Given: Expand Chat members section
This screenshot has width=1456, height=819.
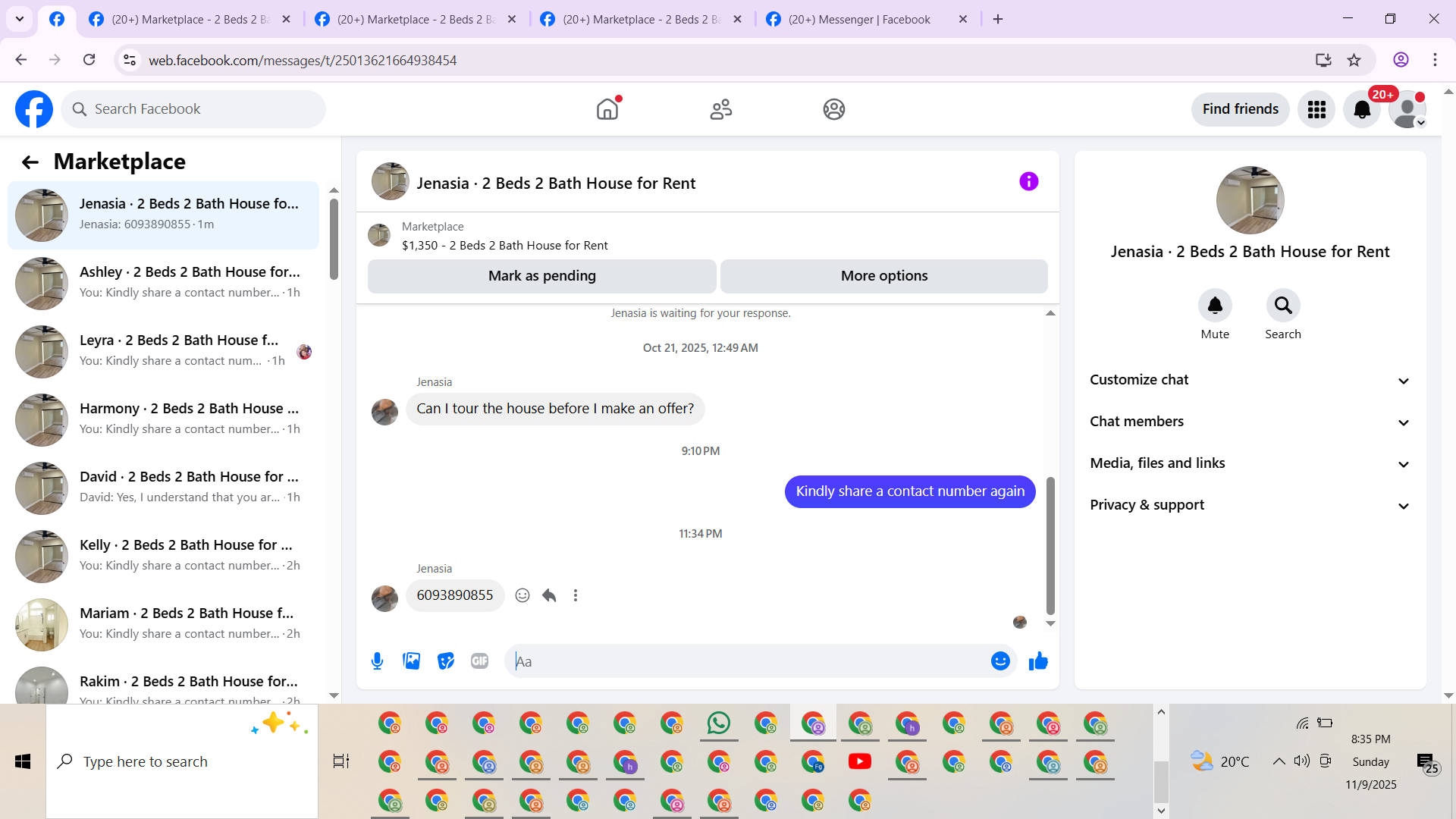Looking at the screenshot, I should coord(1250,422).
